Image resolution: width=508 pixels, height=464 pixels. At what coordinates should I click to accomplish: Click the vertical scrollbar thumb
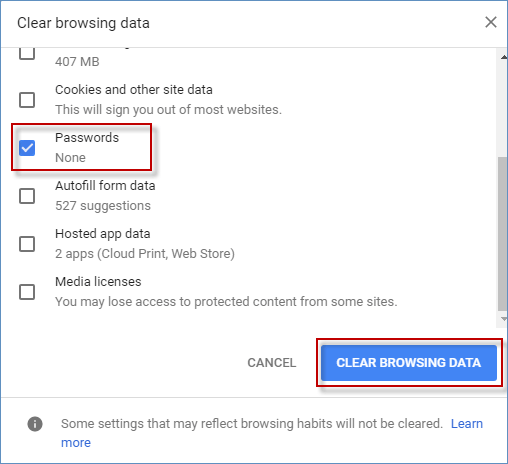[503, 233]
